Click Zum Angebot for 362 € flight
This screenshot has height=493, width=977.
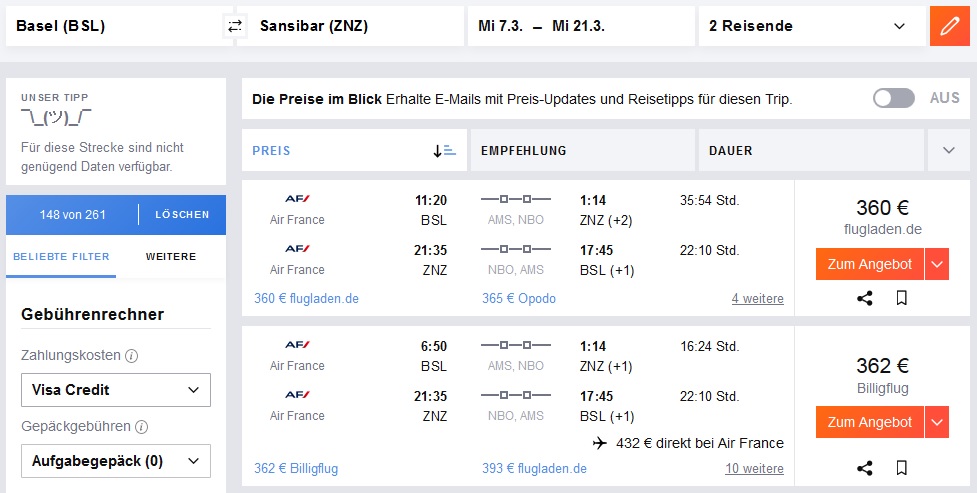[870, 422]
